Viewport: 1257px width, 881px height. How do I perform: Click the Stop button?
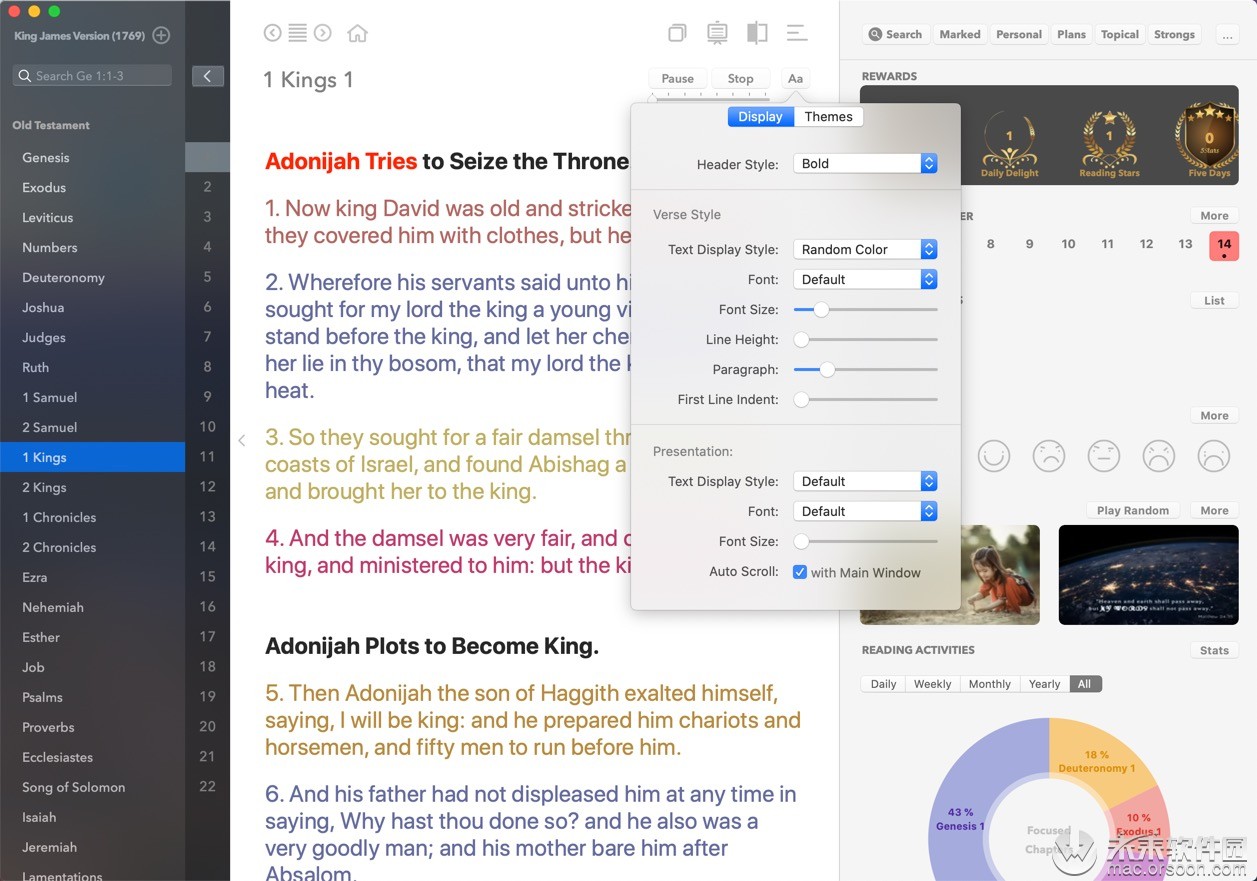[x=740, y=79]
